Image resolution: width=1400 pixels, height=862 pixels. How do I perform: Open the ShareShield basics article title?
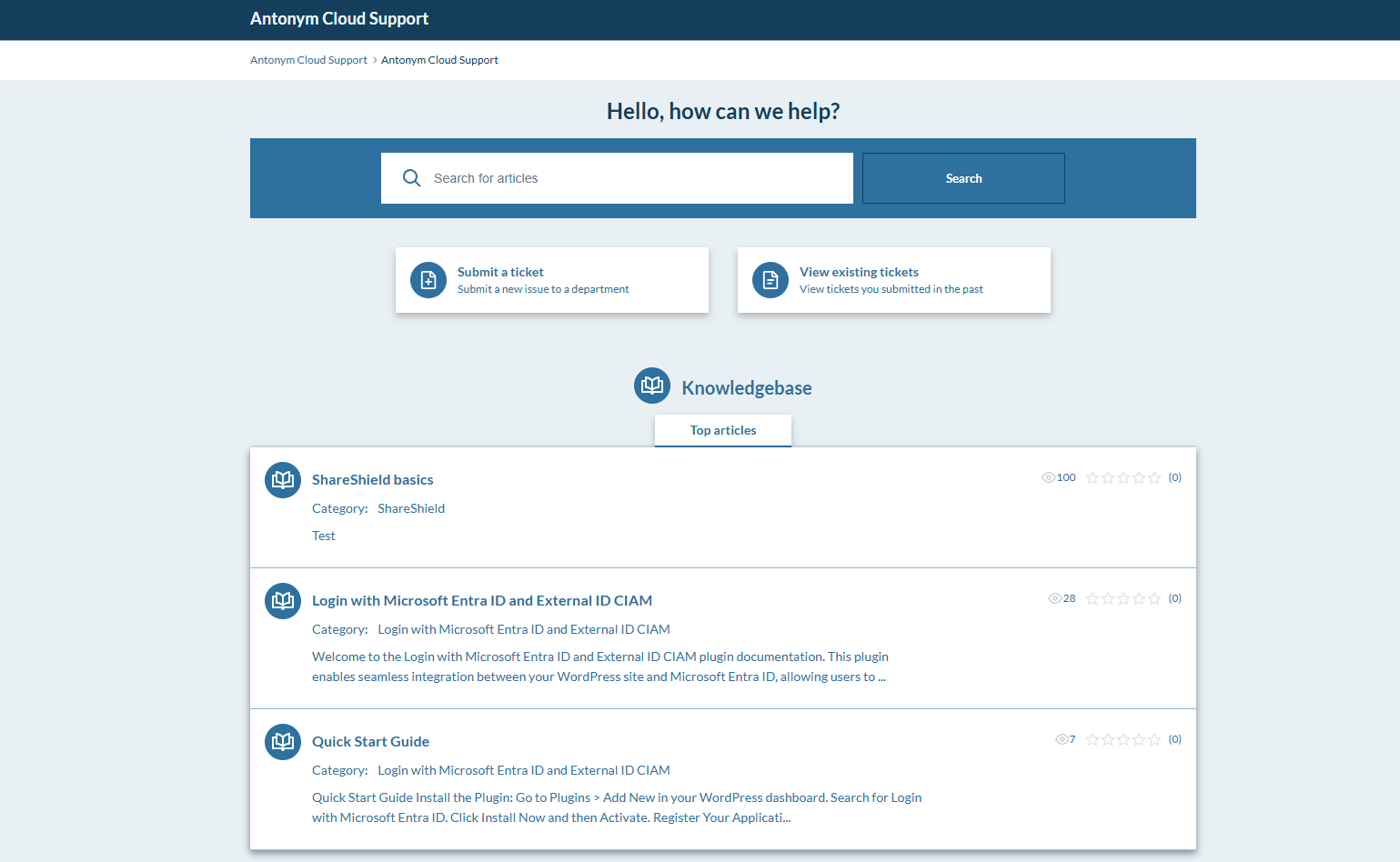tap(372, 480)
